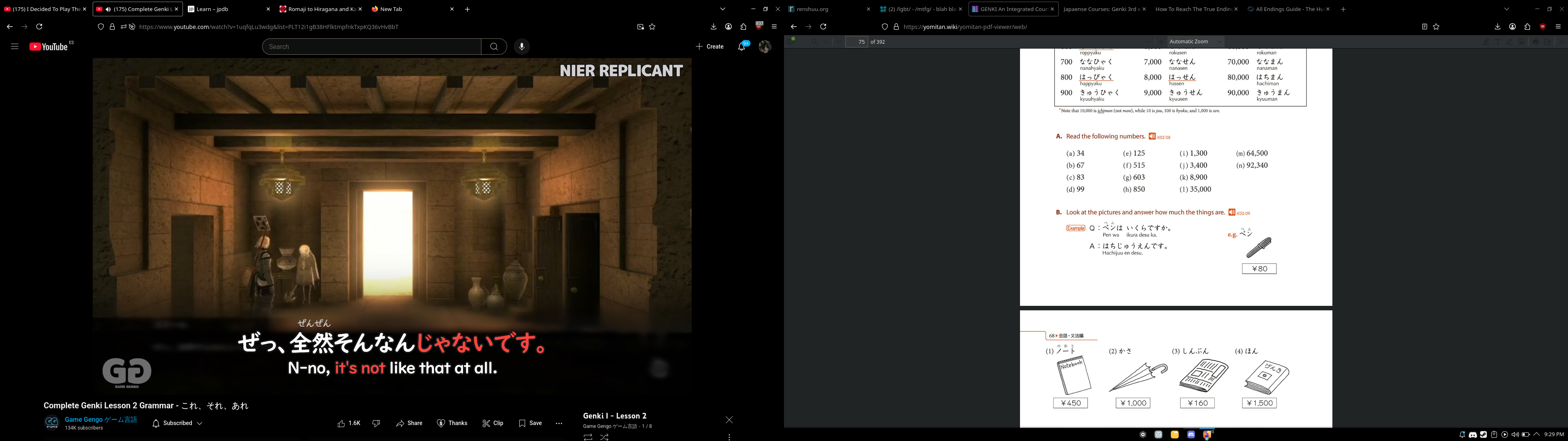Open Game Gengo channel link
The image size is (1568, 441).
coord(101,420)
